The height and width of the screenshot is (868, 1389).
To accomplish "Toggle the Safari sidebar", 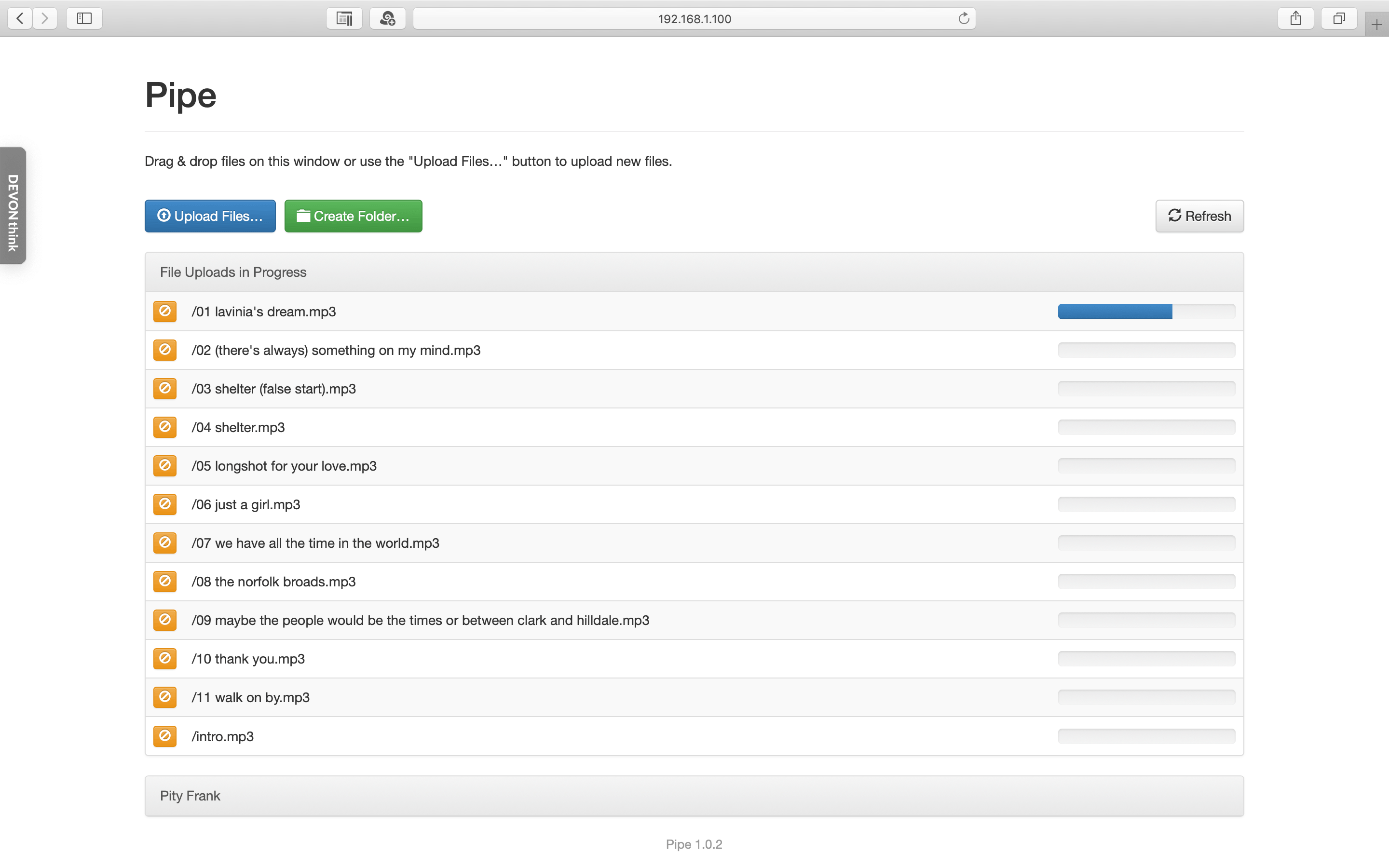I will (x=84, y=18).
